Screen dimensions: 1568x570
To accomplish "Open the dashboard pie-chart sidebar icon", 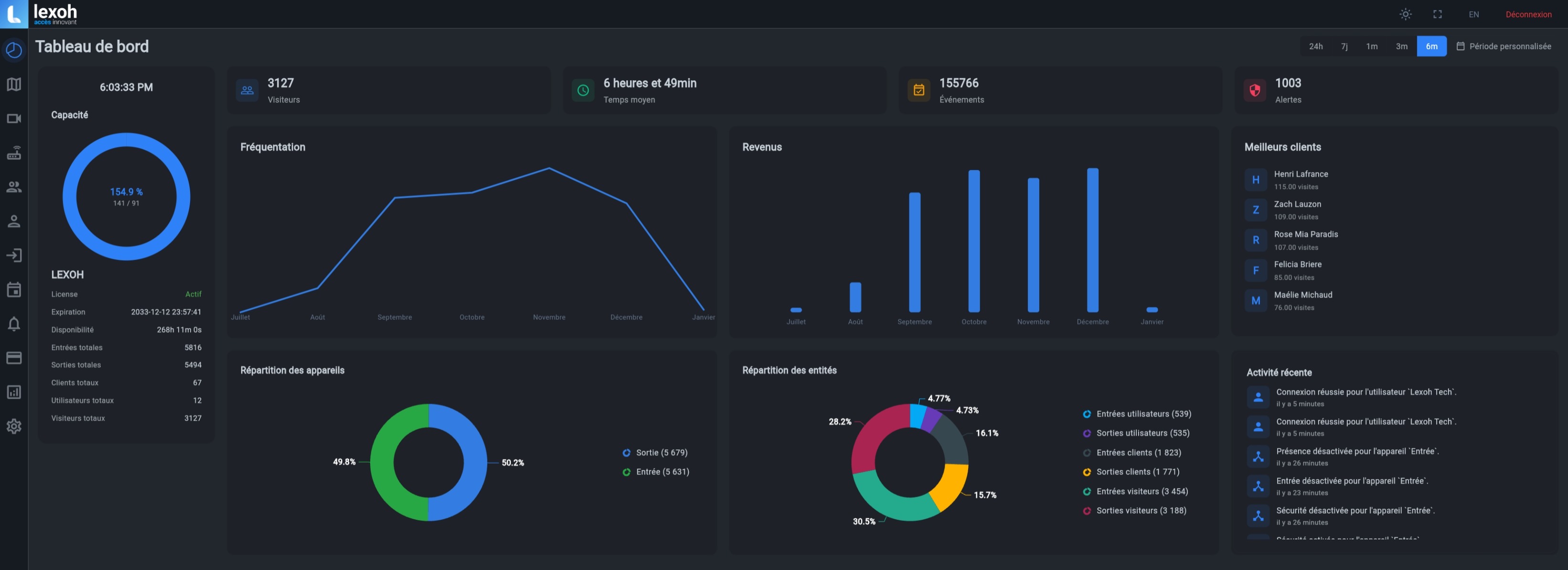I will (x=14, y=50).
